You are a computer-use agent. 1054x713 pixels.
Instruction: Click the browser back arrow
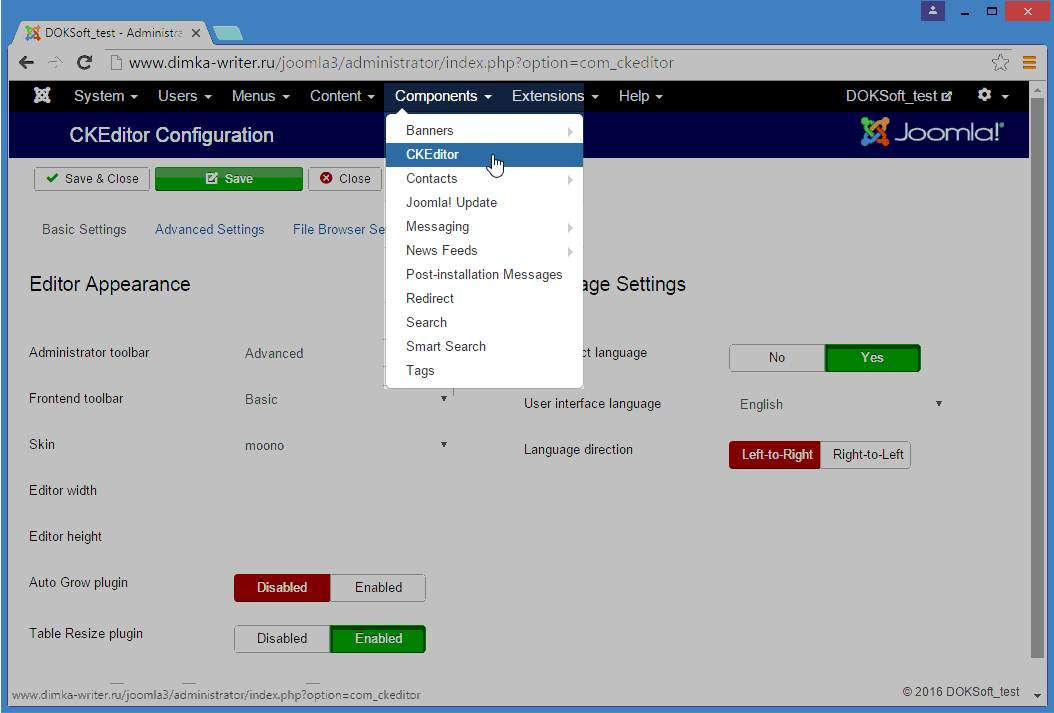click(26, 62)
